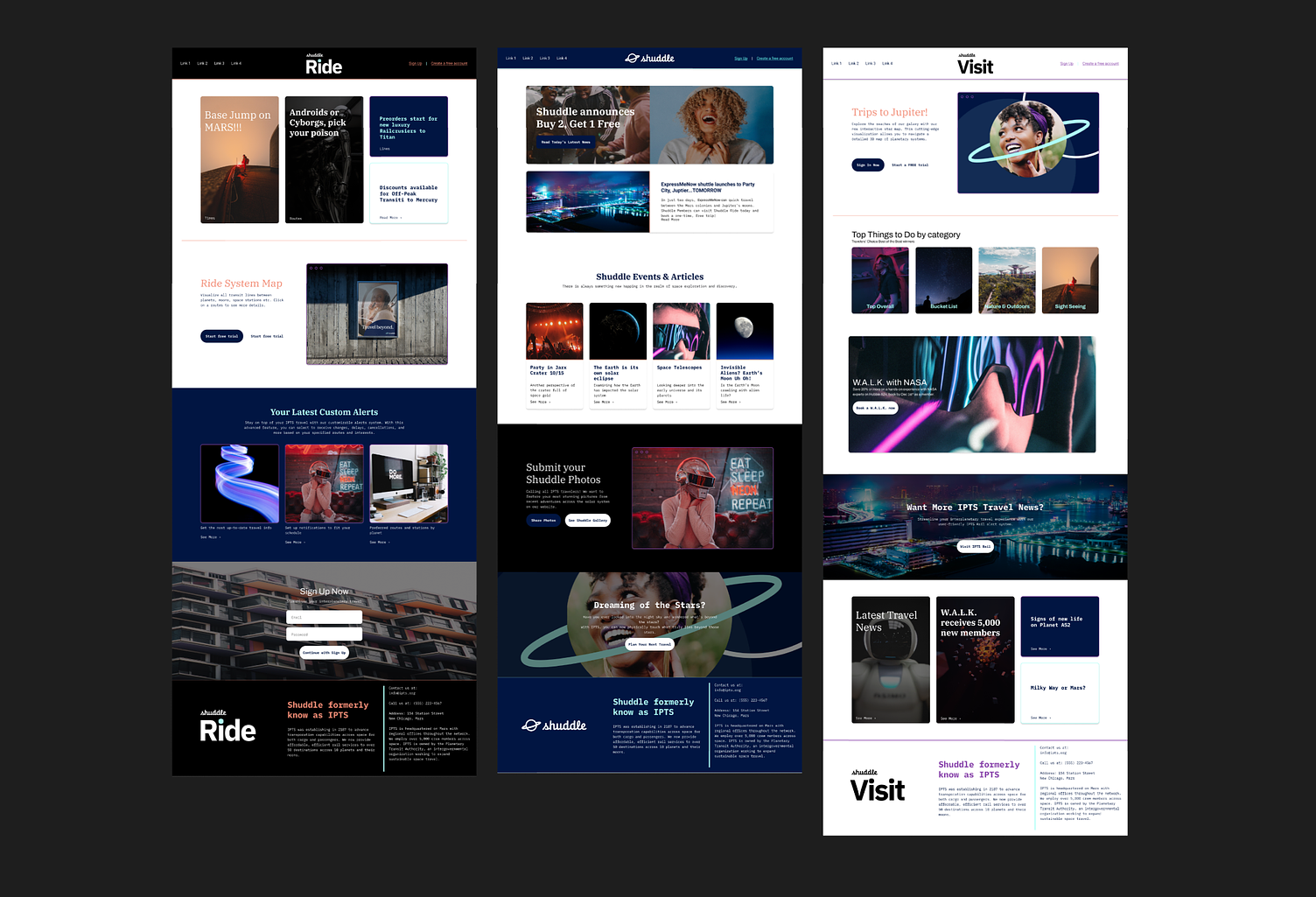
Task: Click the Continue with Sign Up button
Action: 324,652
